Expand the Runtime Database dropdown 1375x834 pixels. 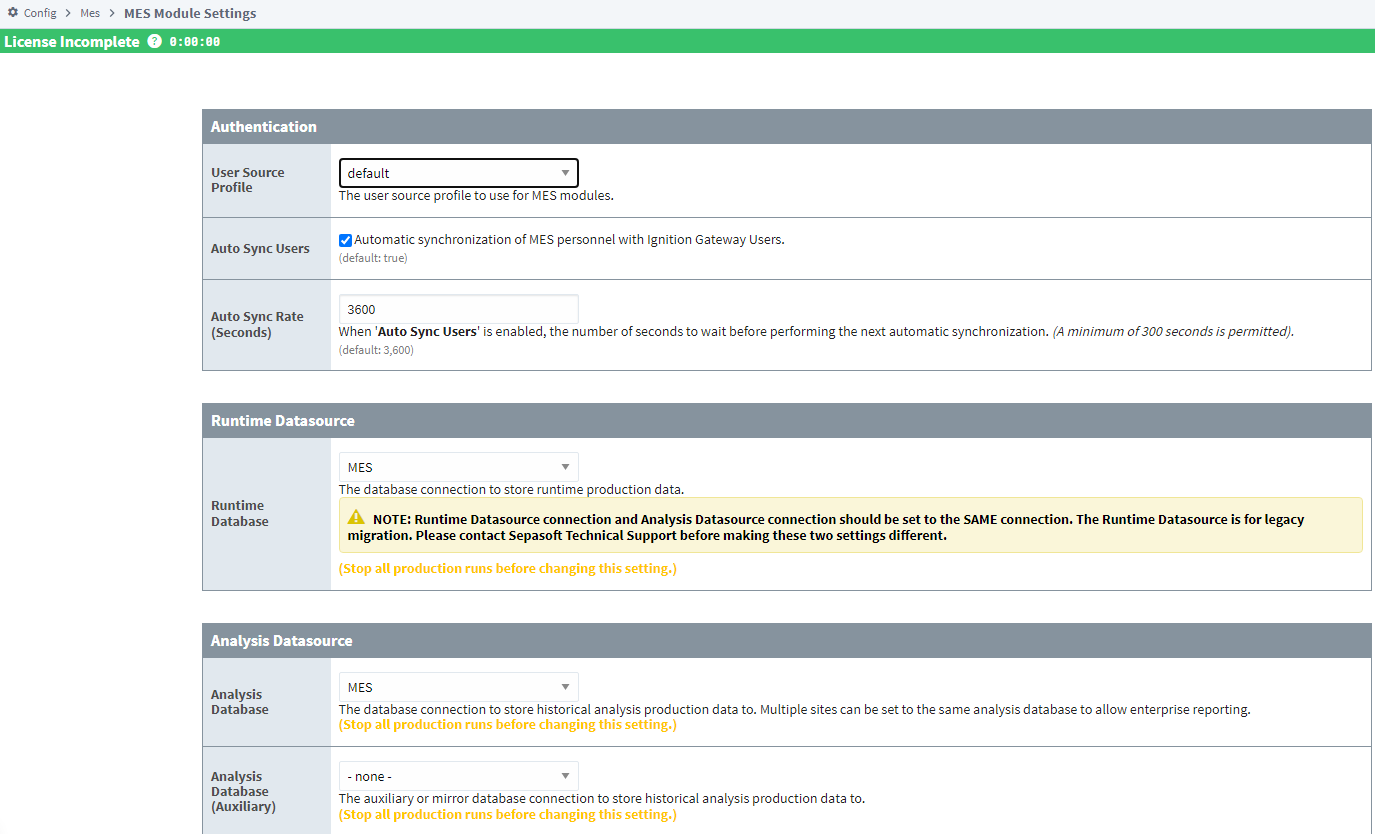coord(458,467)
